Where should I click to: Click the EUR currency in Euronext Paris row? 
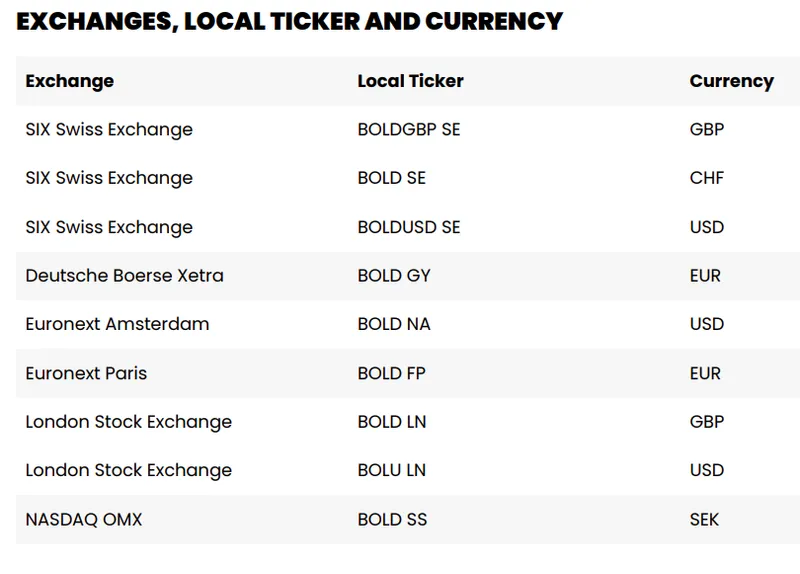click(x=705, y=373)
